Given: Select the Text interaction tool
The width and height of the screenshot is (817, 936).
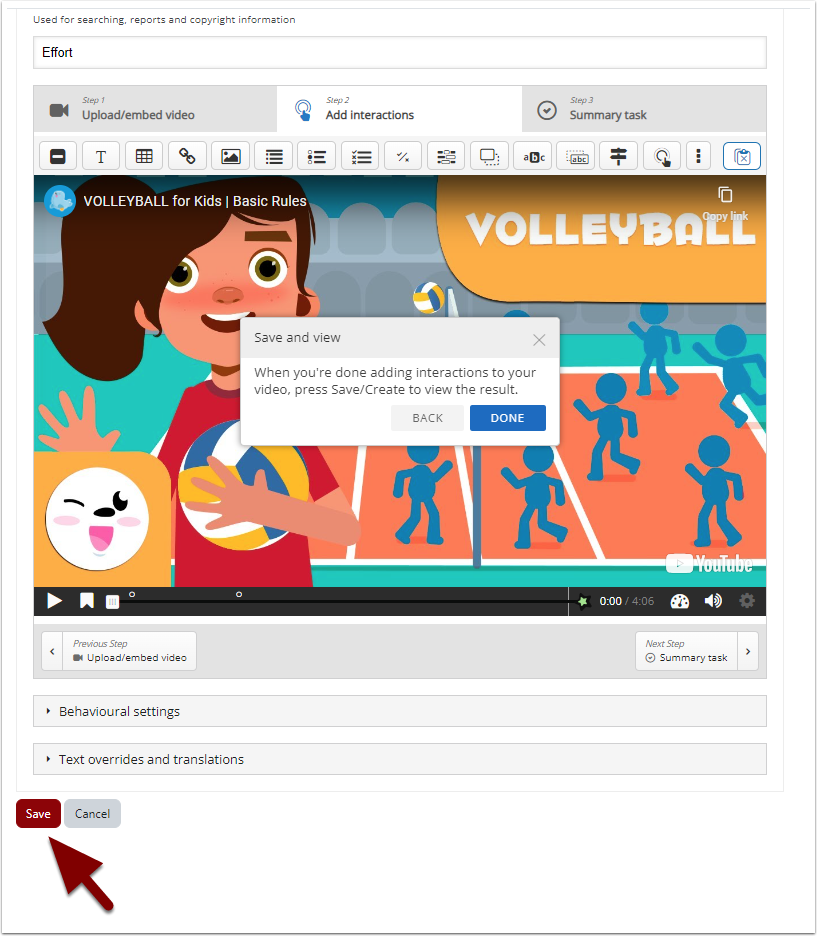Looking at the screenshot, I should click(x=101, y=156).
